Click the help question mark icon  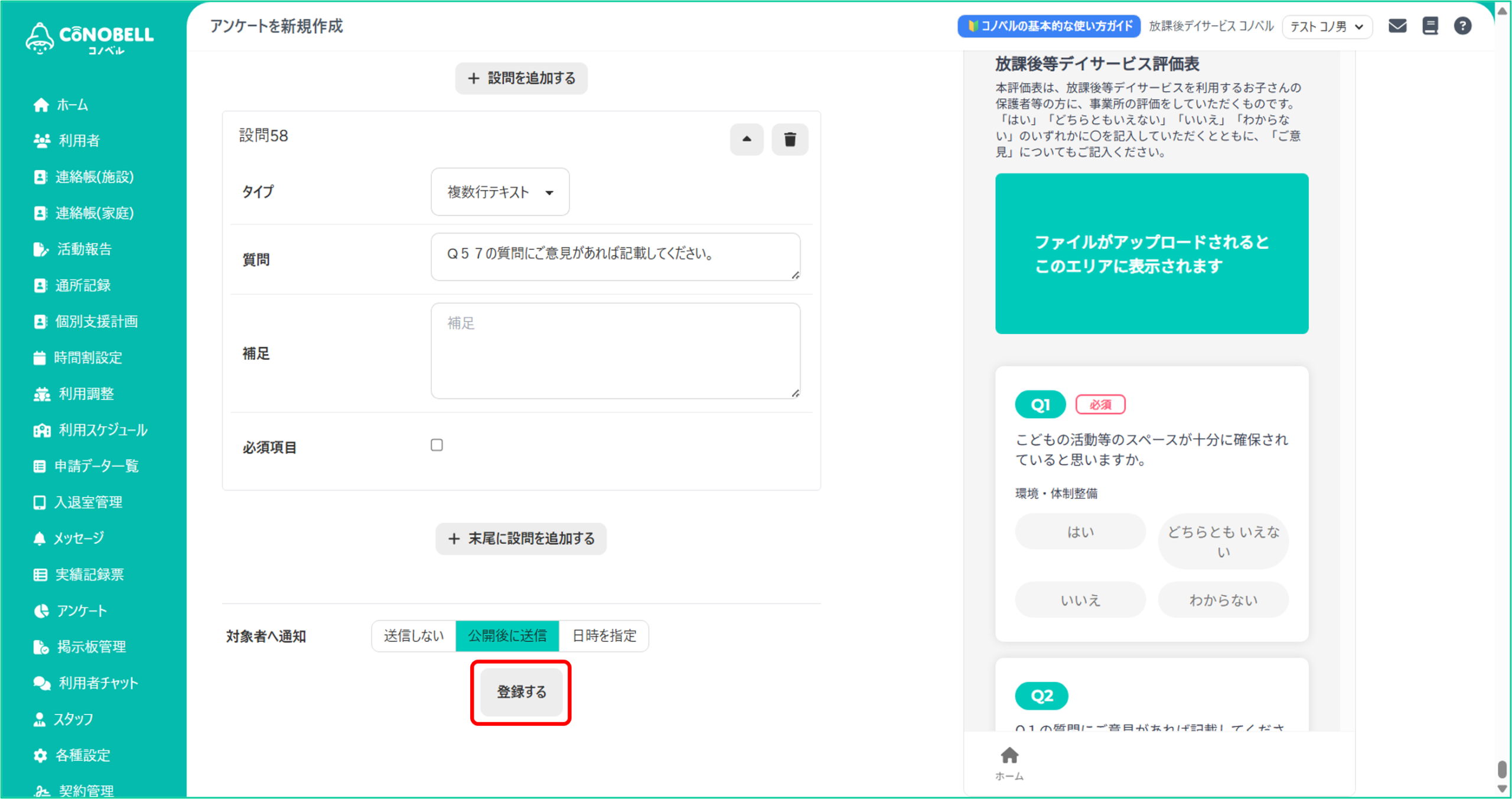(x=1462, y=26)
